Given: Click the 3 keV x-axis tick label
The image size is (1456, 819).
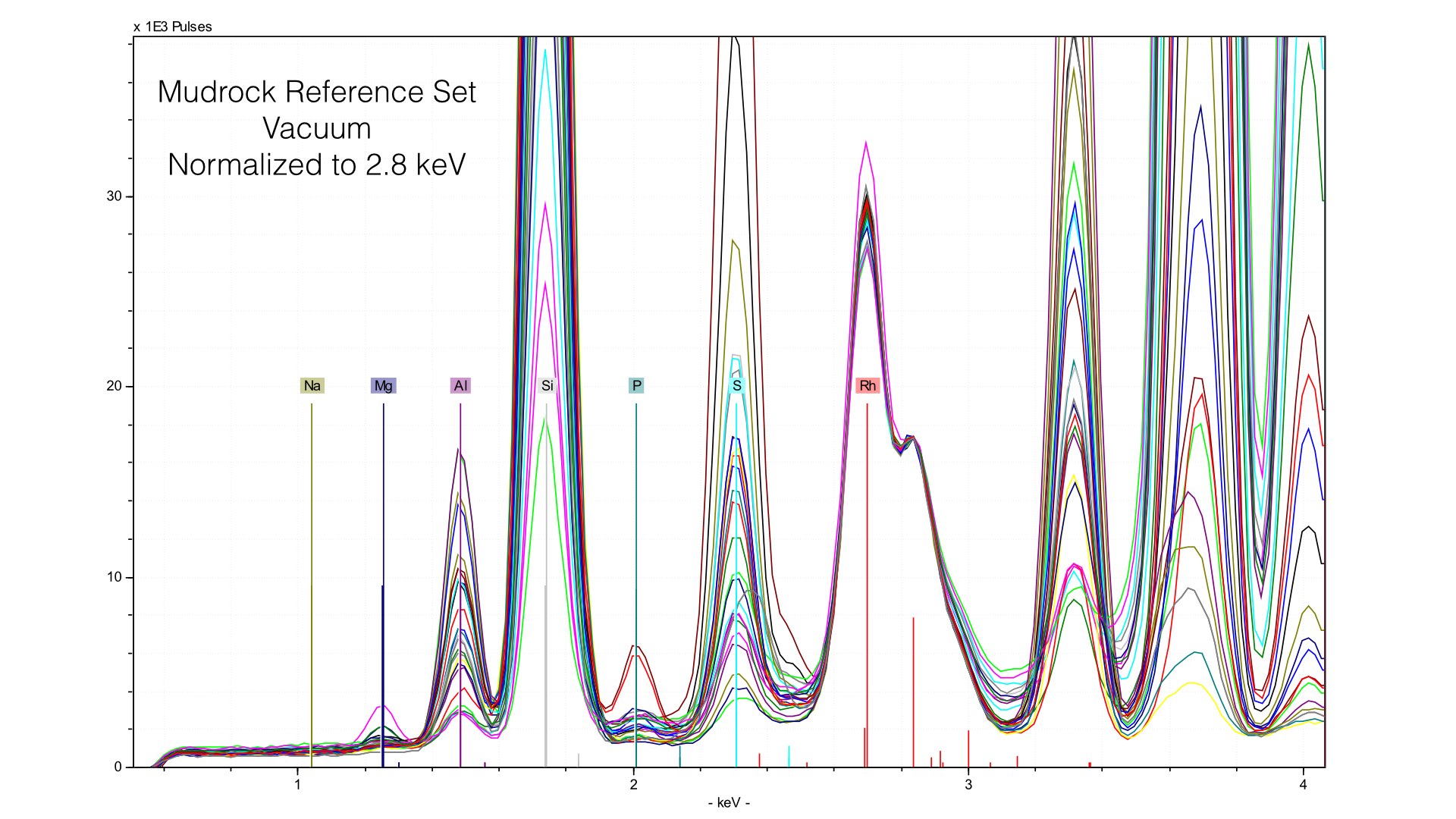Looking at the screenshot, I should tap(968, 785).
